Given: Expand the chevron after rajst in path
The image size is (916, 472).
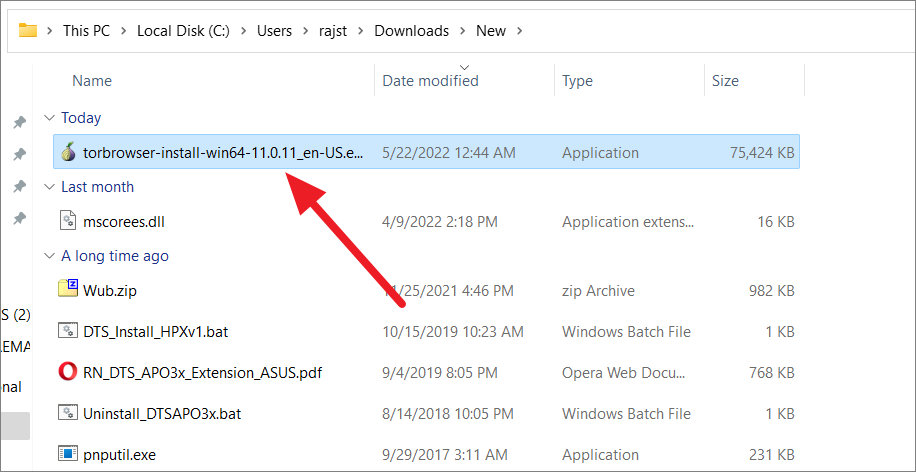Looking at the screenshot, I should [360, 31].
